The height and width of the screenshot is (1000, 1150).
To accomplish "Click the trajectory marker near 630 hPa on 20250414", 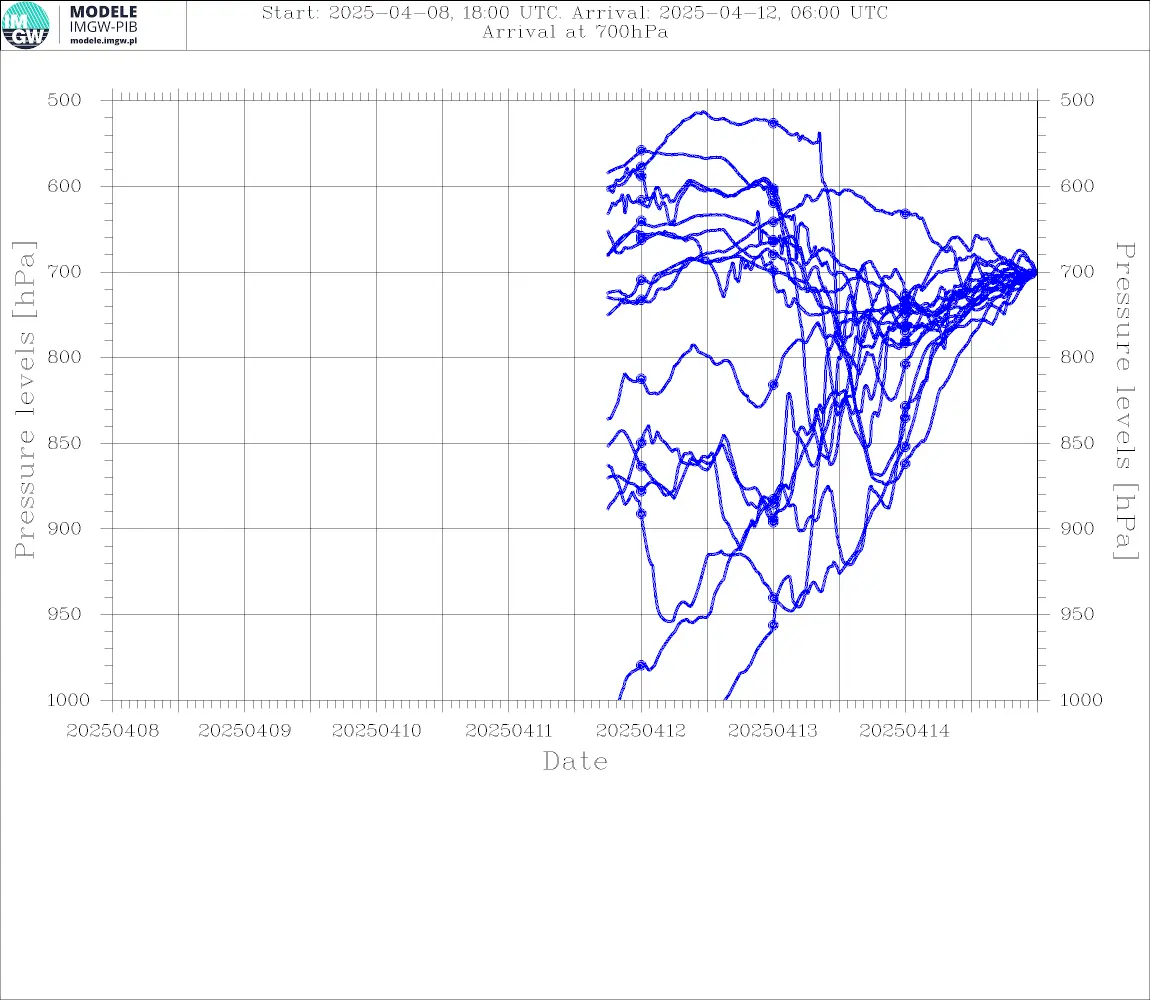I will click(905, 213).
